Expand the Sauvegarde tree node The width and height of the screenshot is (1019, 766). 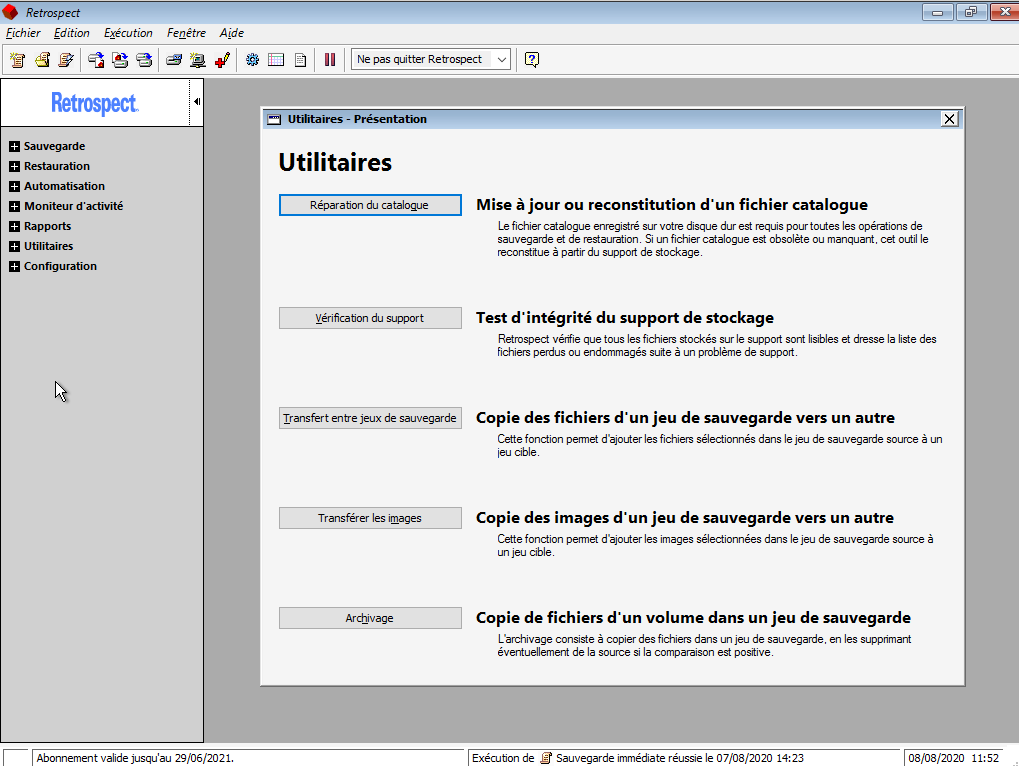[14, 147]
